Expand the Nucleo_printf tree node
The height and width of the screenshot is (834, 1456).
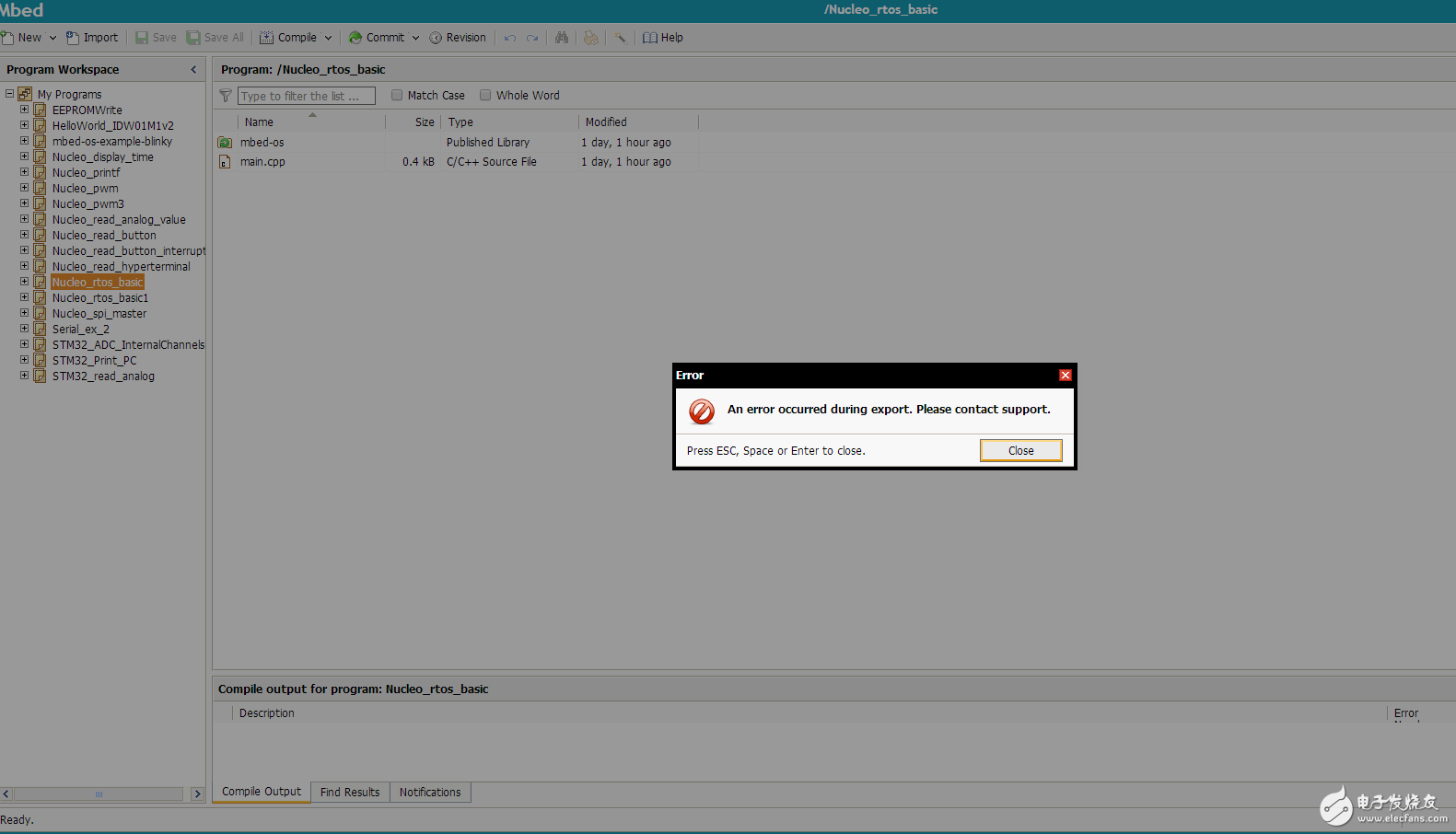(24, 172)
